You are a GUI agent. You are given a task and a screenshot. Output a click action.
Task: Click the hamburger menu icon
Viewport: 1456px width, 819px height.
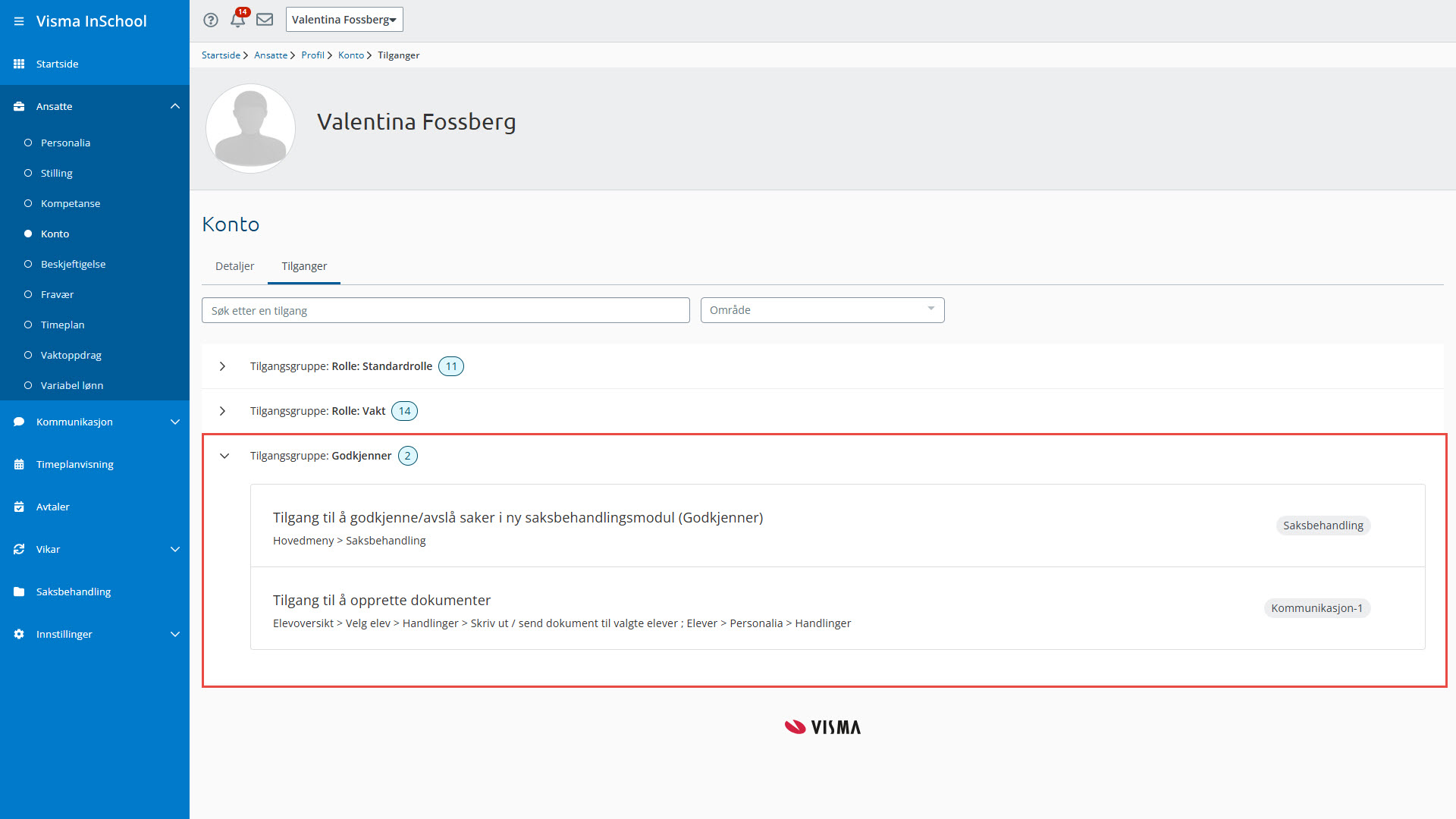tap(19, 21)
